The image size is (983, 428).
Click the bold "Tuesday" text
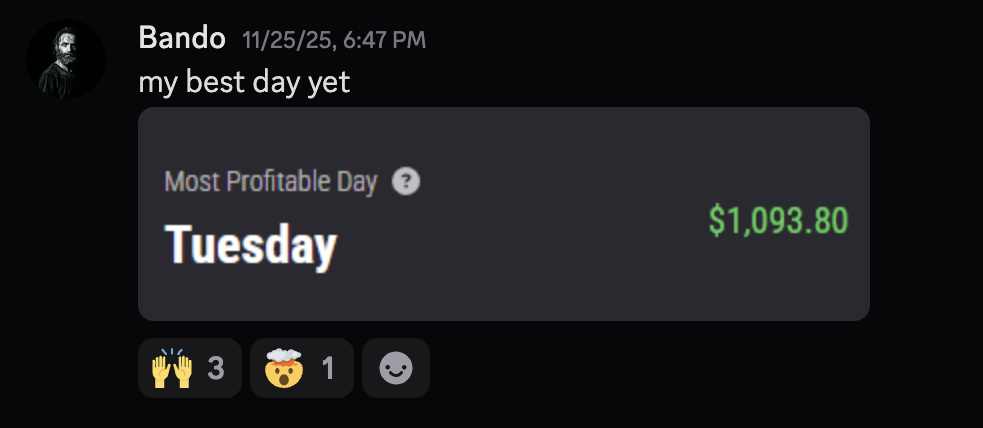click(x=250, y=243)
